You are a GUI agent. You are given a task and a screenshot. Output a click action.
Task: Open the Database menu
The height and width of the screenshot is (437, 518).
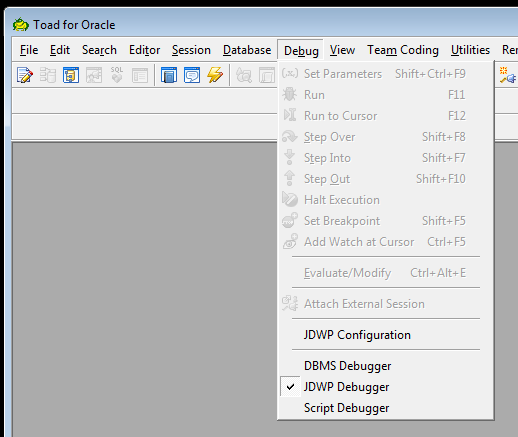(247, 50)
